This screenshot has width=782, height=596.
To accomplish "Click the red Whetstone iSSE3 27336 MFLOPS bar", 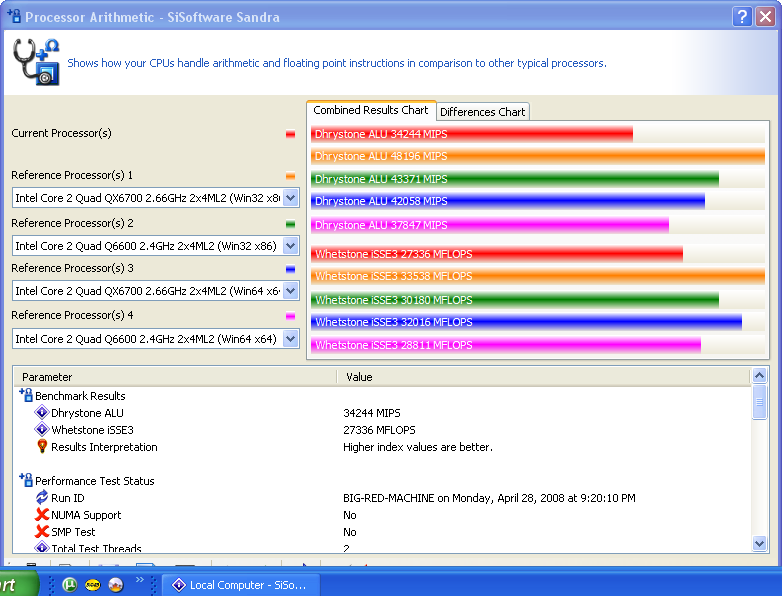I will pos(497,254).
